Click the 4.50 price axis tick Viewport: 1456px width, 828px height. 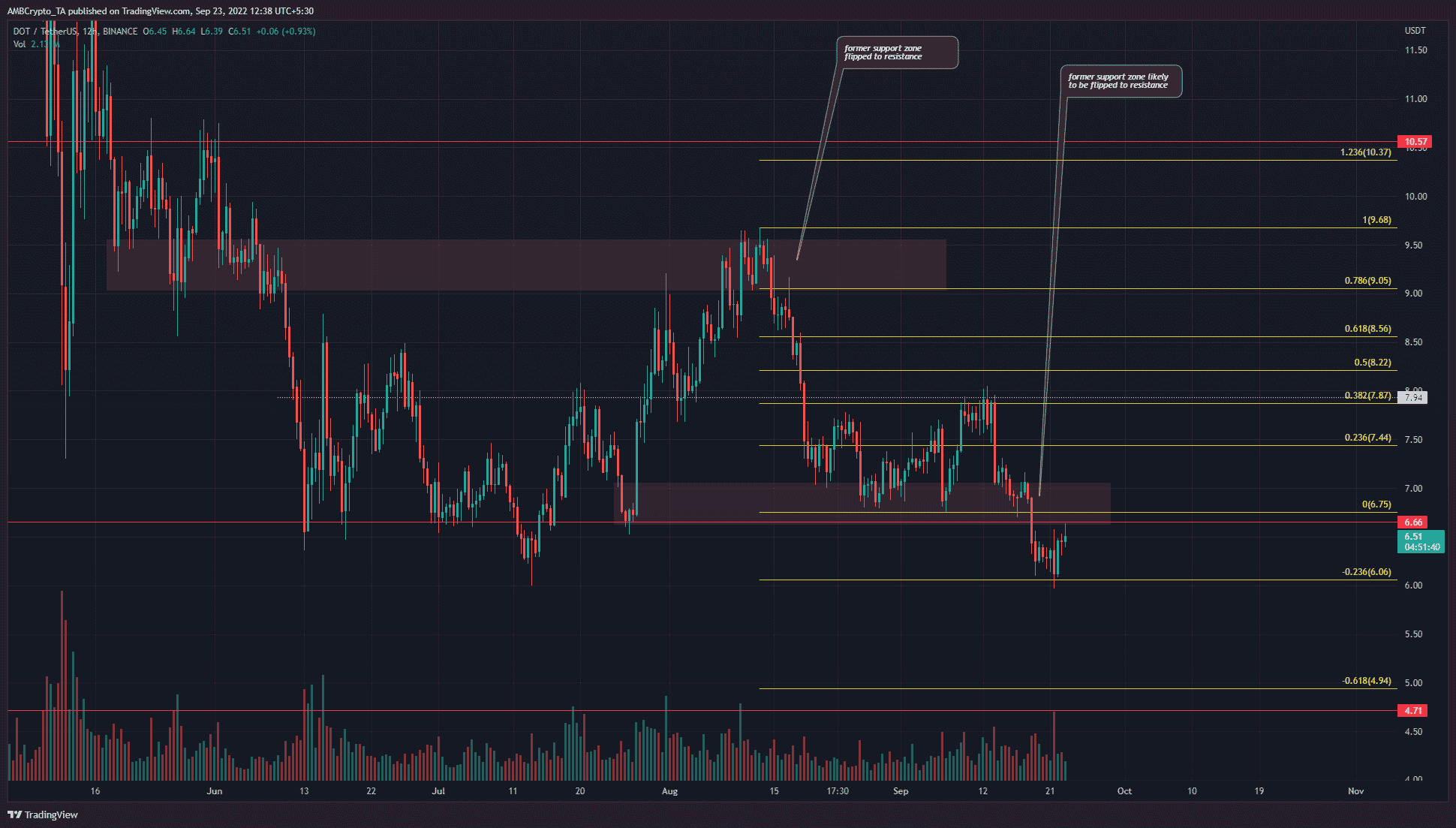click(x=1413, y=732)
